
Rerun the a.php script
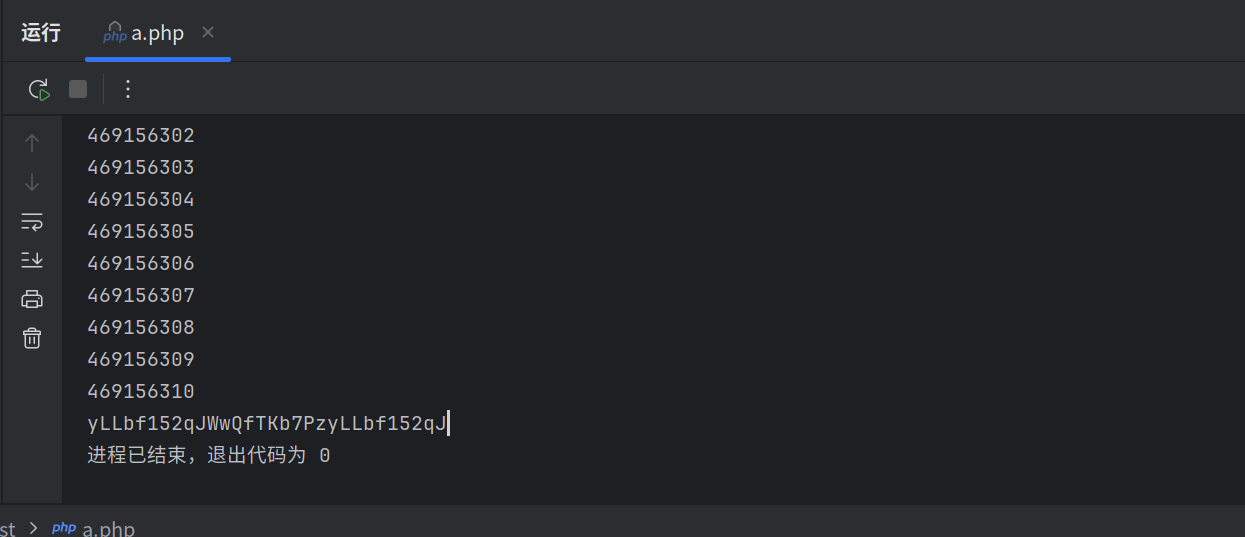(39, 90)
